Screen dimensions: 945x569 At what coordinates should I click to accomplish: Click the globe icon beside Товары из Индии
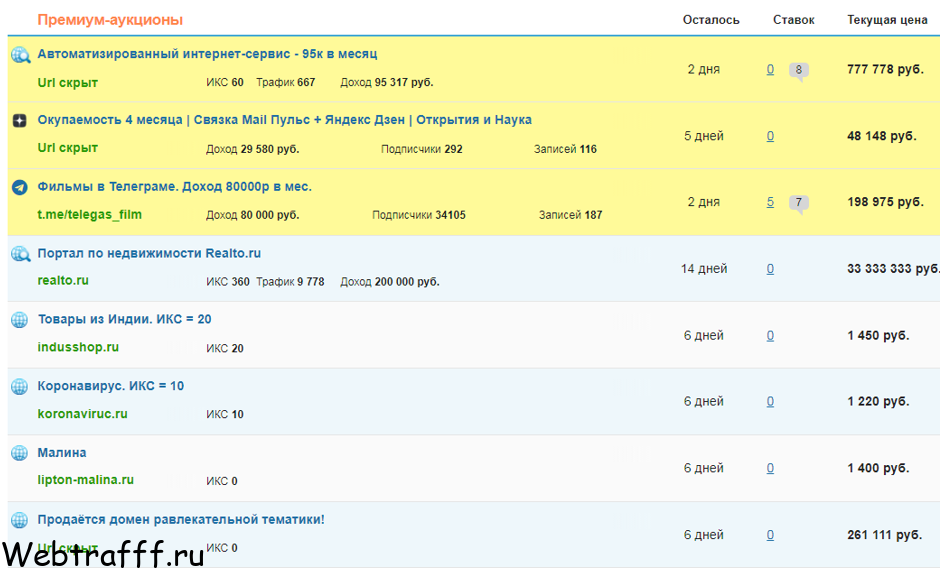(x=19, y=320)
